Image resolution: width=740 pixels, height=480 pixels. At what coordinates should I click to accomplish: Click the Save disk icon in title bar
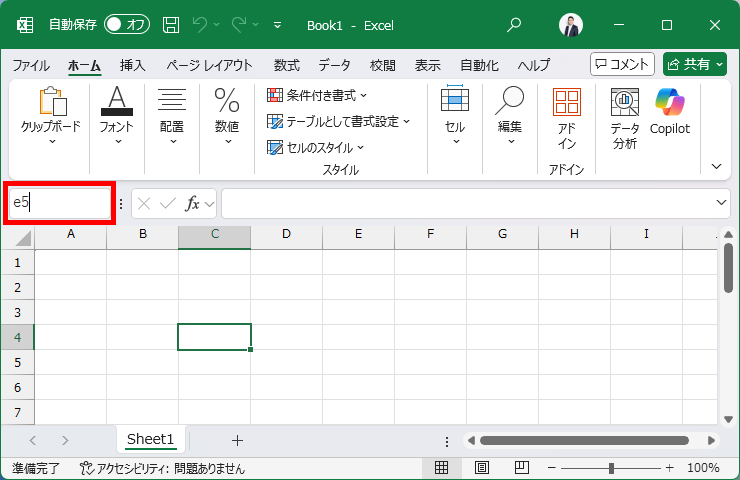point(171,25)
